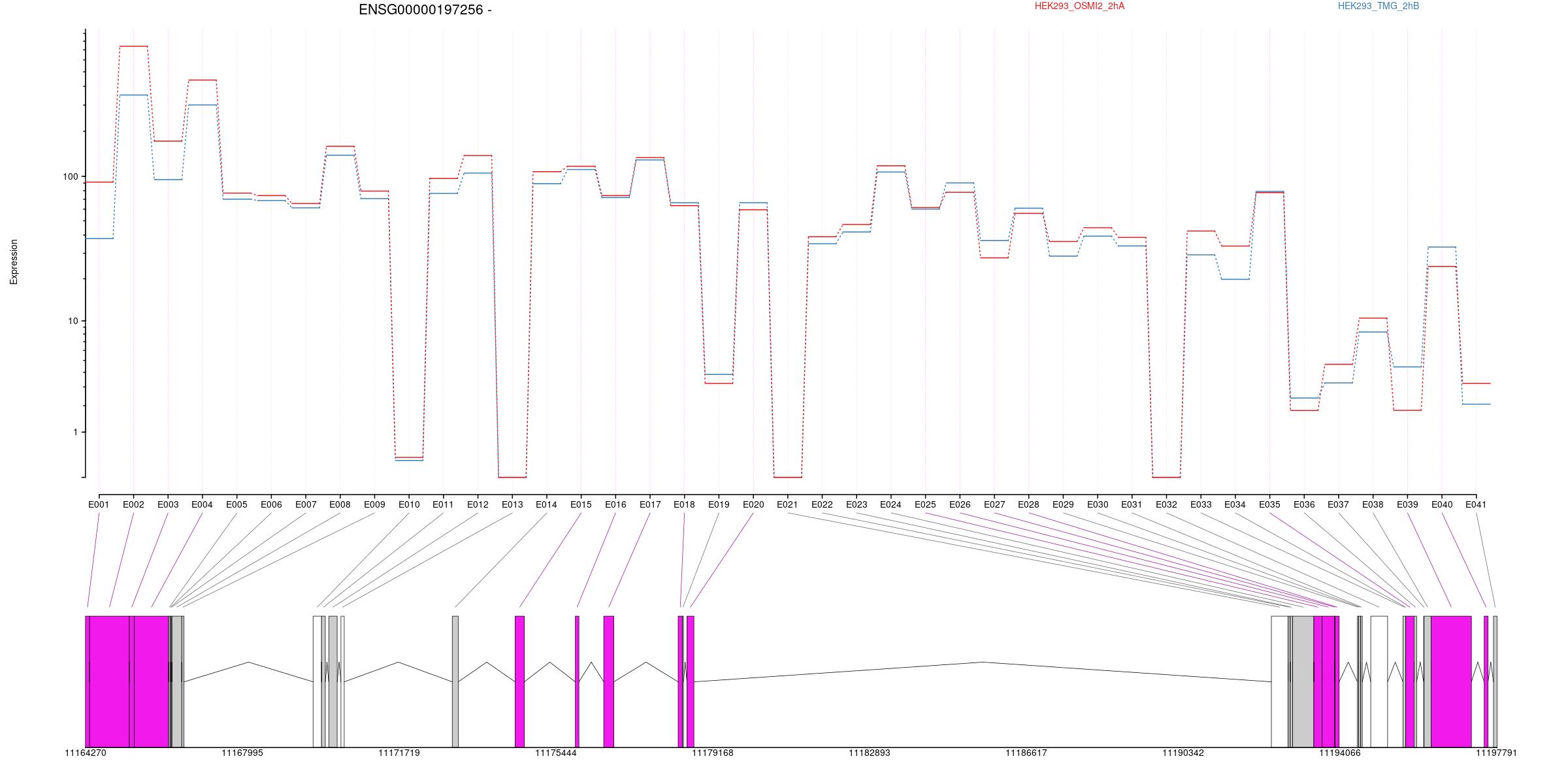Click exon label E015
This screenshot has width=1568, height=784.
pos(581,505)
